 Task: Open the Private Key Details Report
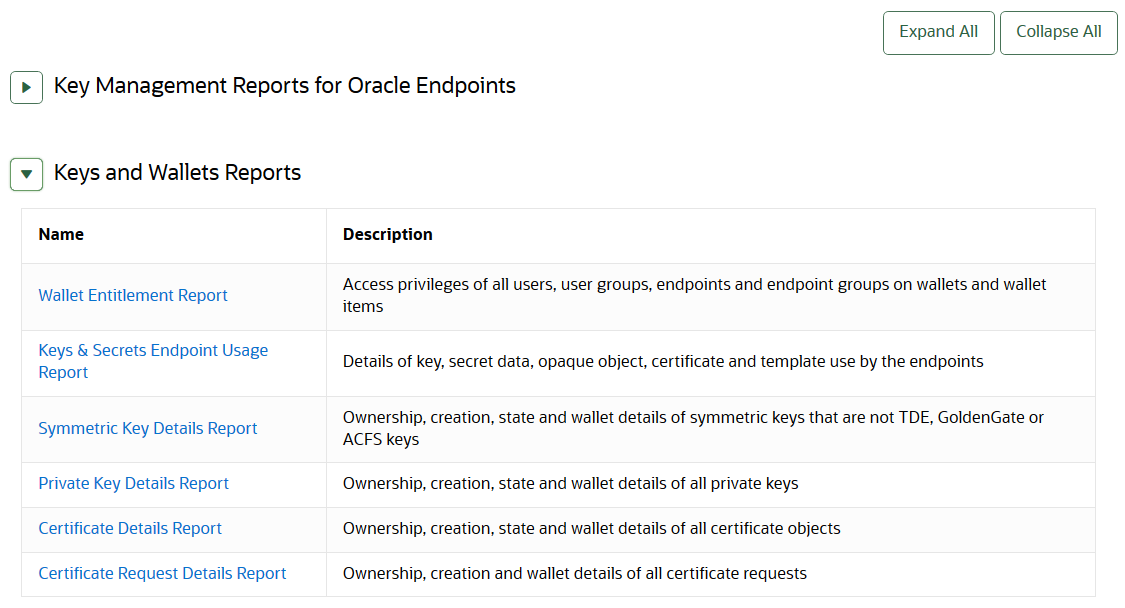point(134,483)
